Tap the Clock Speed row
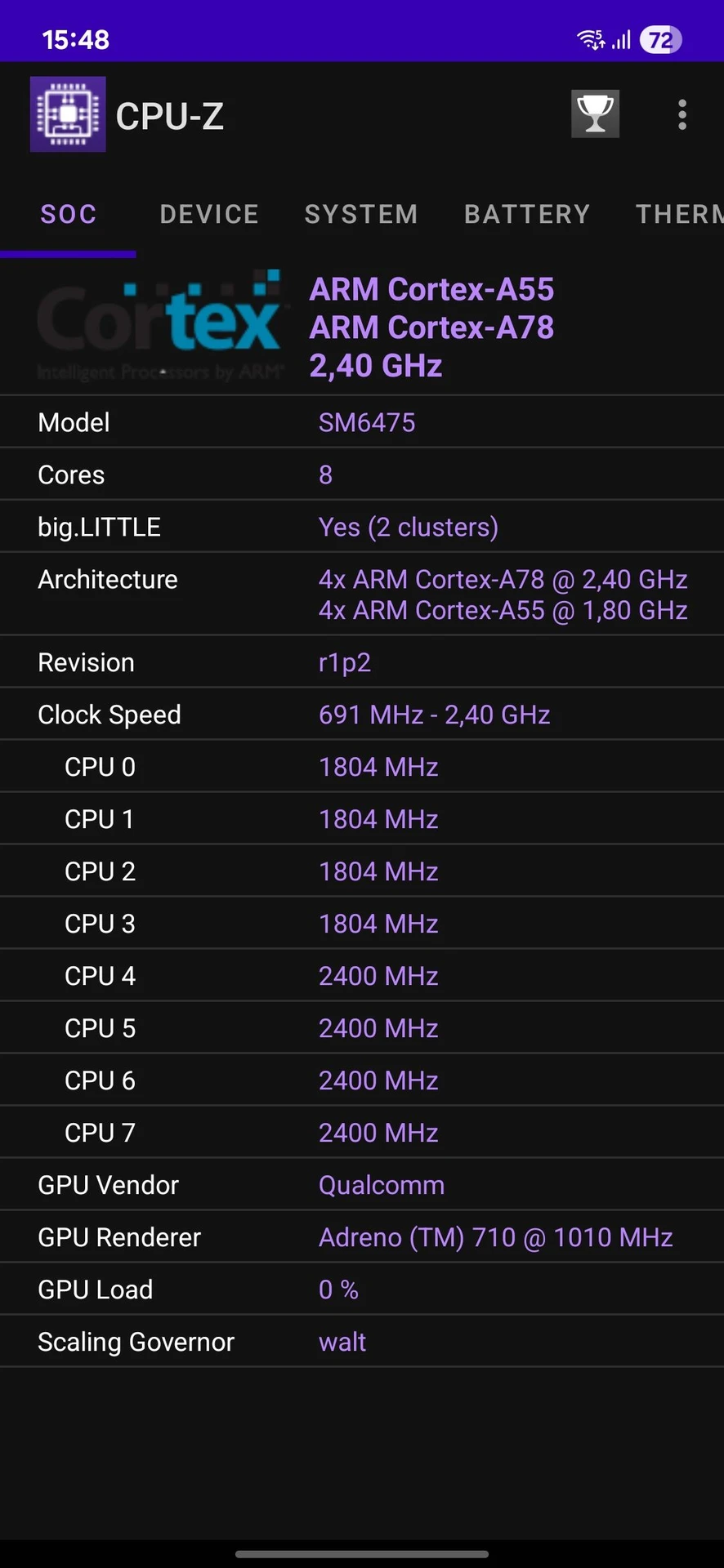 click(x=362, y=715)
